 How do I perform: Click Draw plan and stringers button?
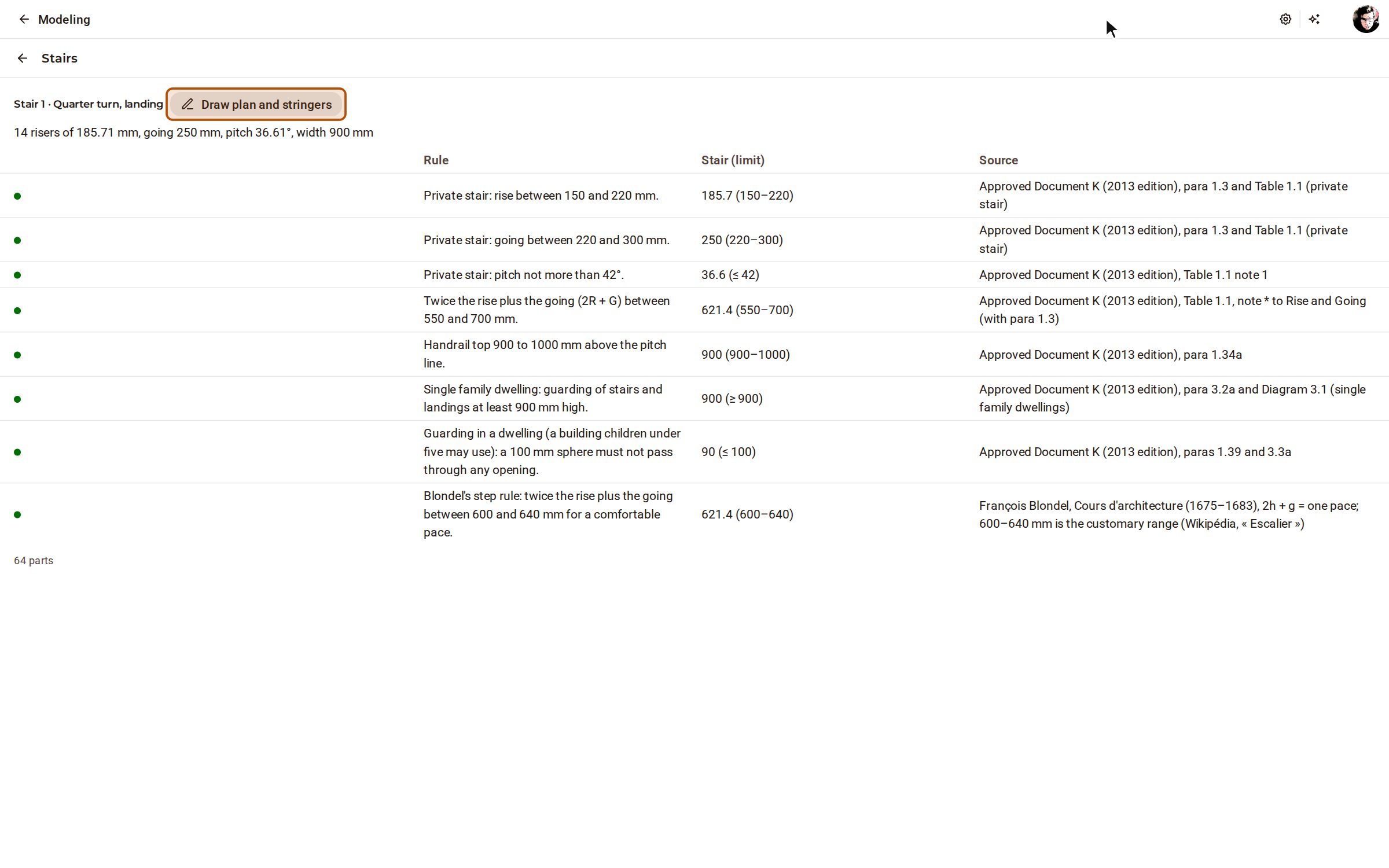coord(256,104)
